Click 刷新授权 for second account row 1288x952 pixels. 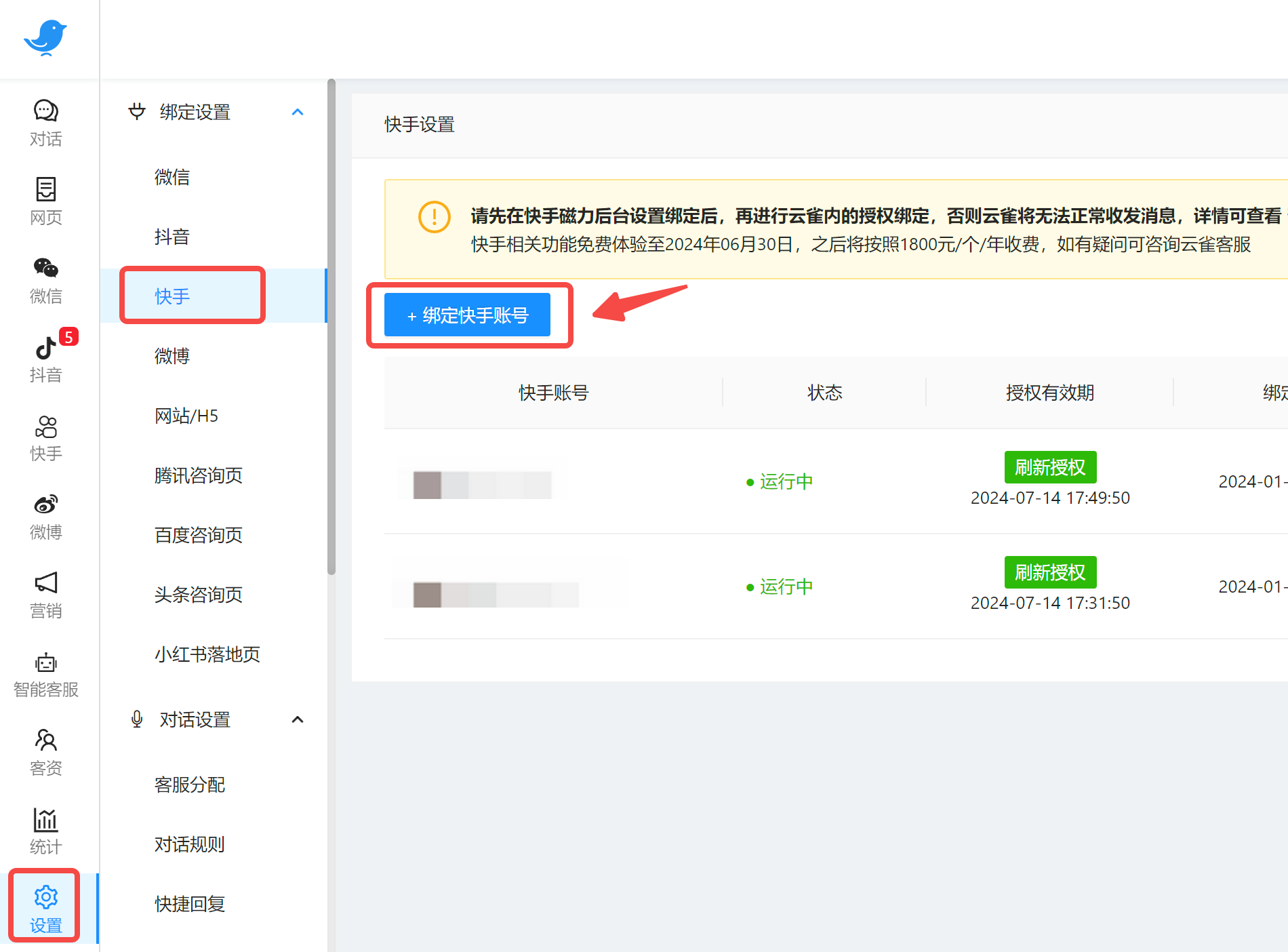click(x=1050, y=572)
